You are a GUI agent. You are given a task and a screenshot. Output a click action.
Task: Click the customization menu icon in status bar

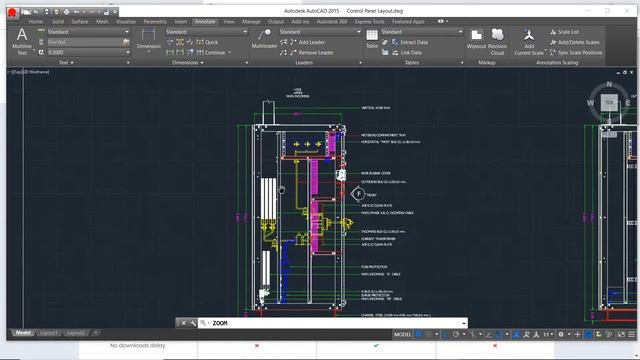(631, 334)
